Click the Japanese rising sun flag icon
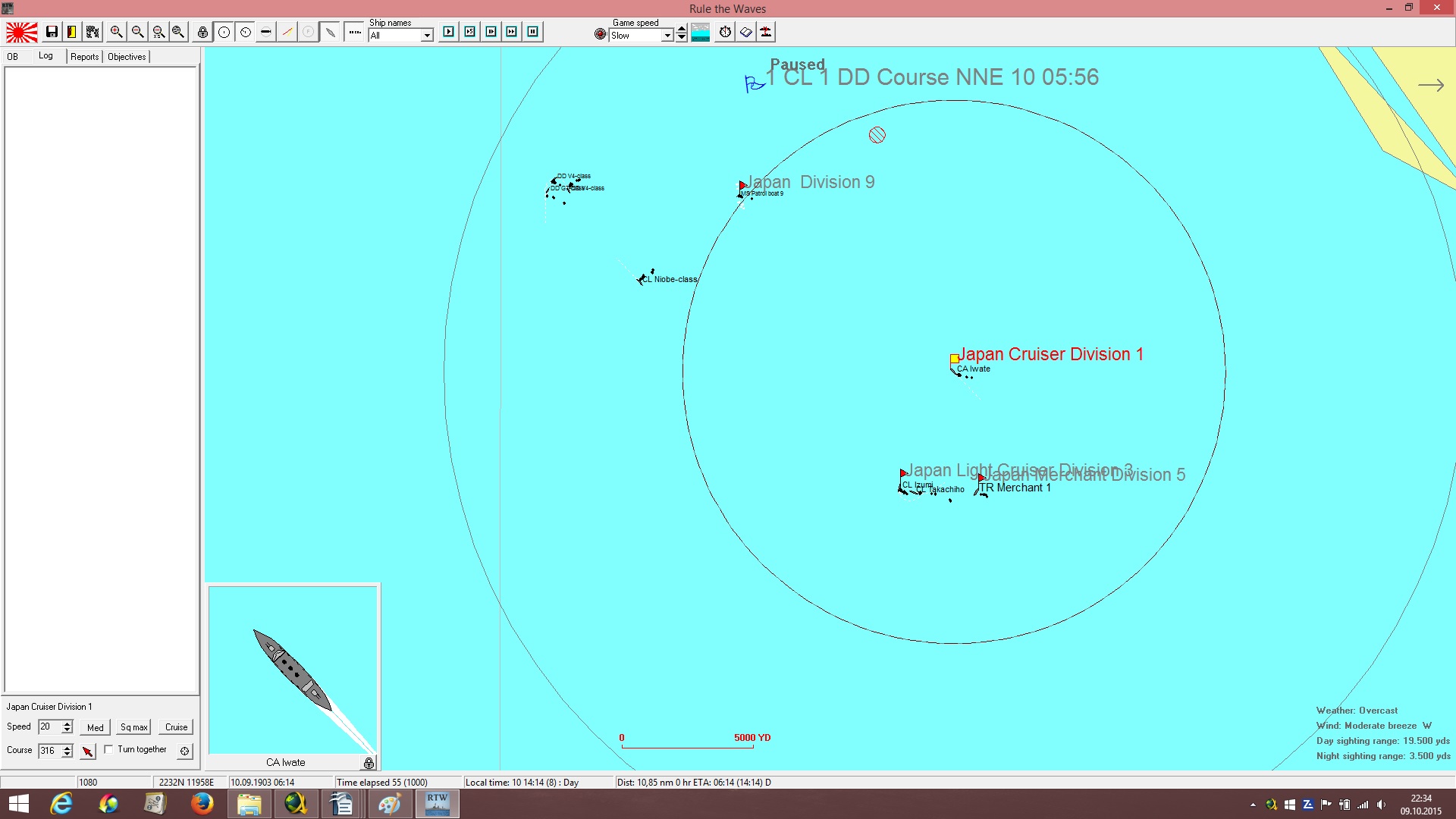The image size is (1456, 819). 22,33
